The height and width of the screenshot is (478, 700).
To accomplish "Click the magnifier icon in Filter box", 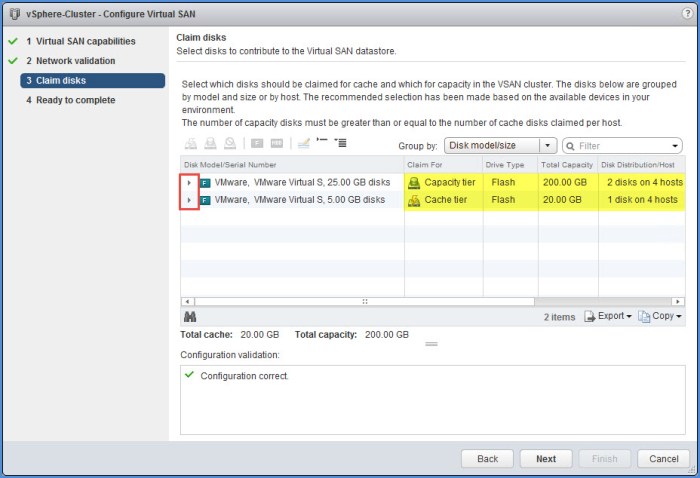I will pos(570,146).
